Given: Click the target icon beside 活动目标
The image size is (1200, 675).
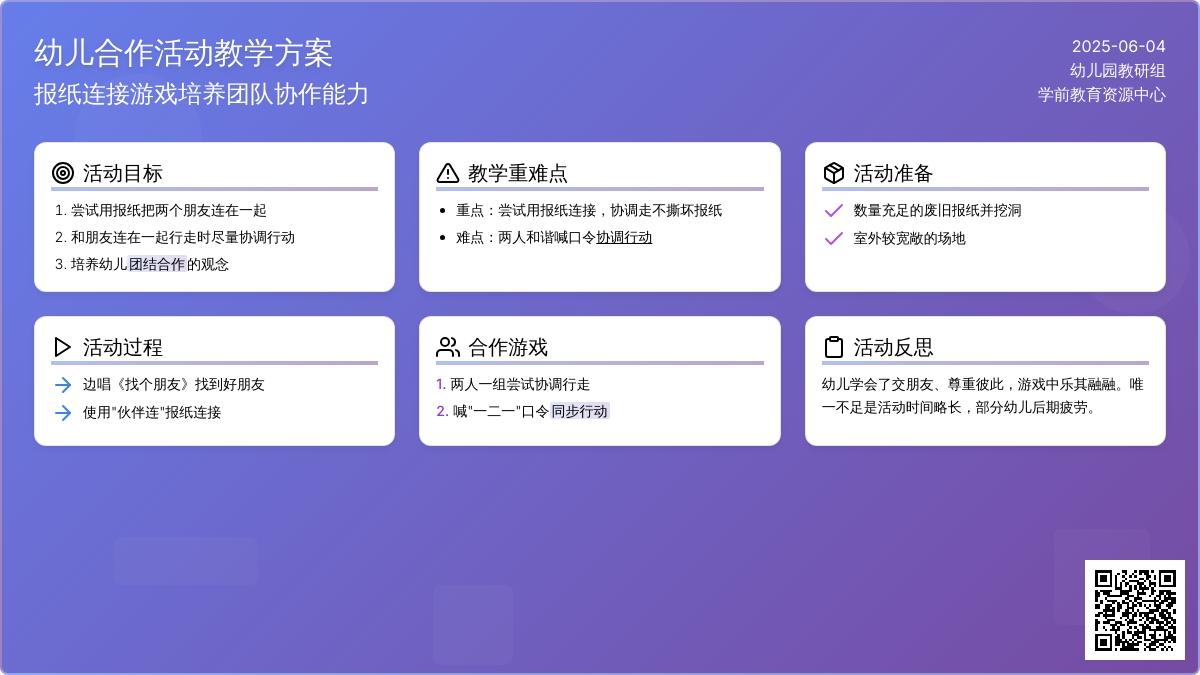Looking at the screenshot, I should pyautogui.click(x=63, y=173).
